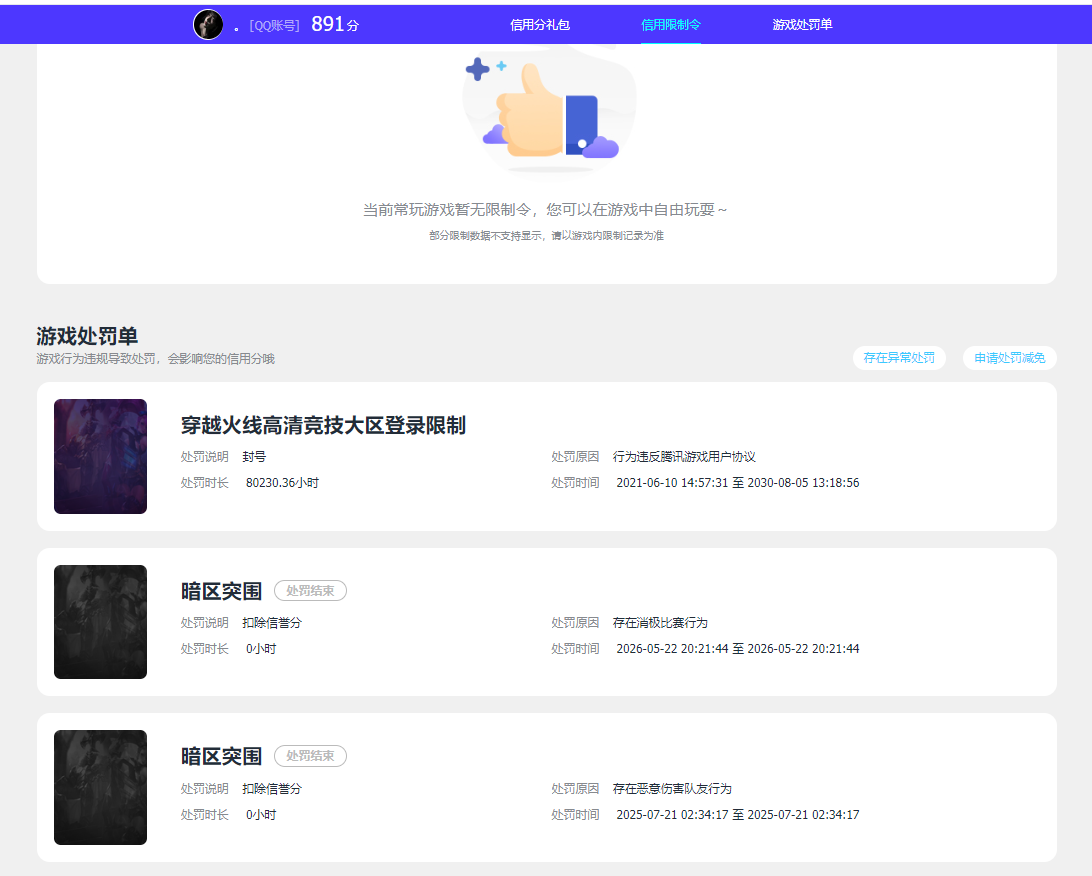Click the 穿越火线高清竞技大区登录限制 title
Screen dimensions: 1092x876
(323, 425)
